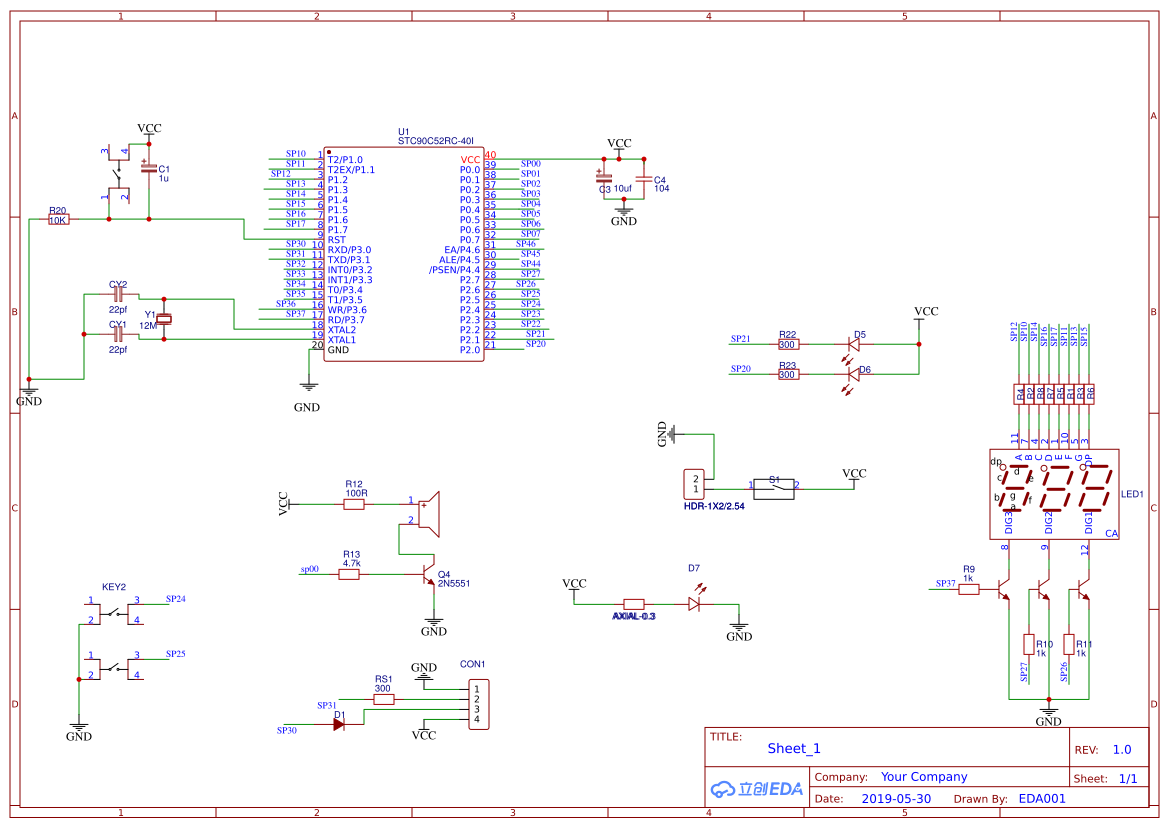Click the EasyEDA logo in title block
Screen dimensions: 1169x828
757,788
